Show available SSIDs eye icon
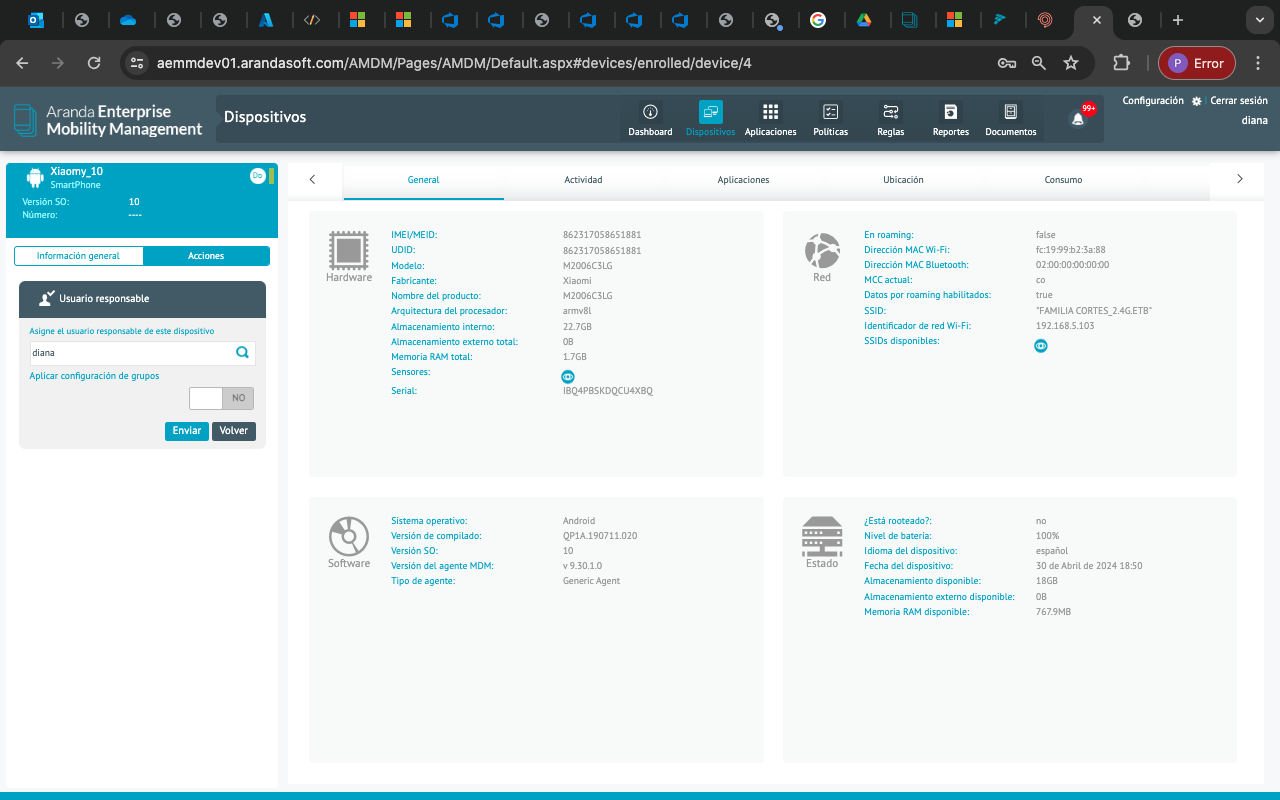Screen dimensions: 1280x800 (x=1041, y=345)
